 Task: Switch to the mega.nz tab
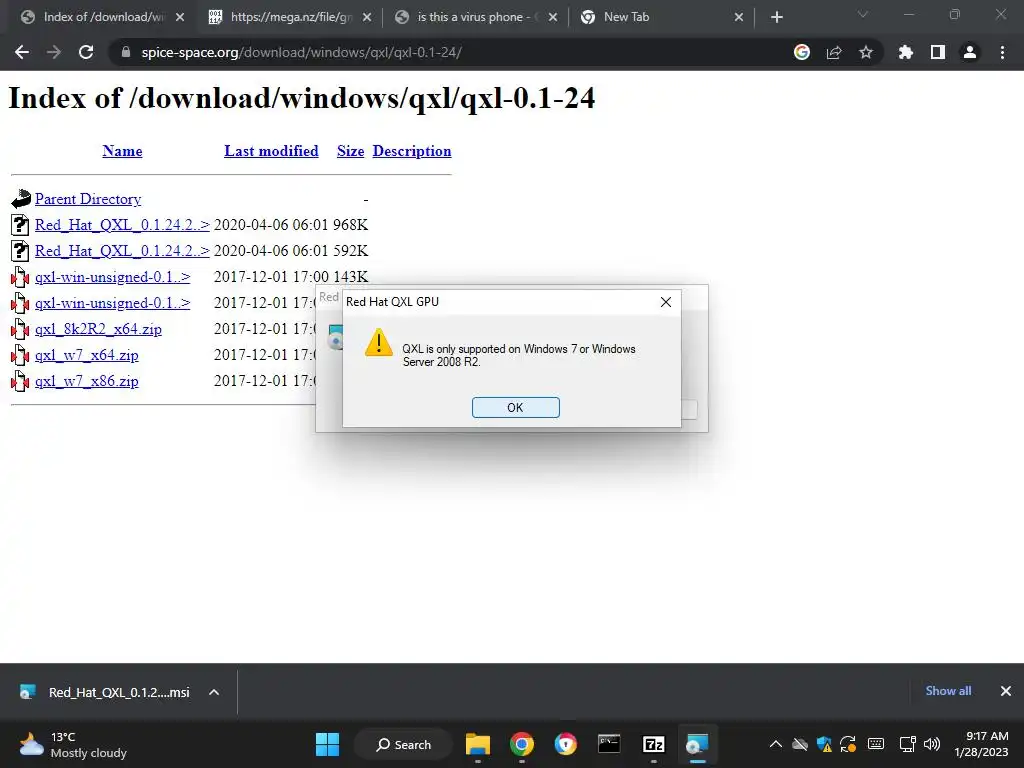289,17
